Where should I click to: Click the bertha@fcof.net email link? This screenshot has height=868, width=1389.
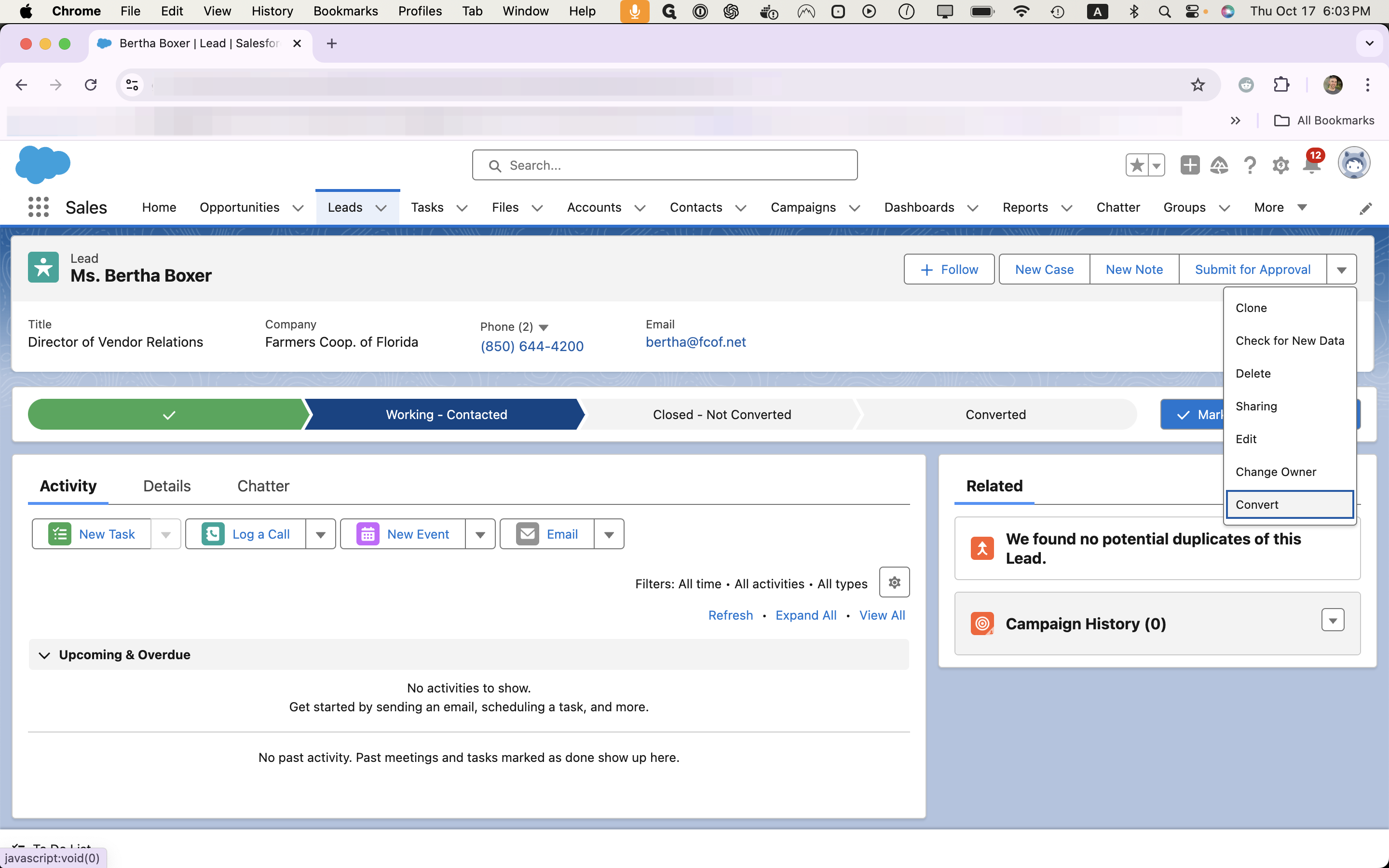694,342
